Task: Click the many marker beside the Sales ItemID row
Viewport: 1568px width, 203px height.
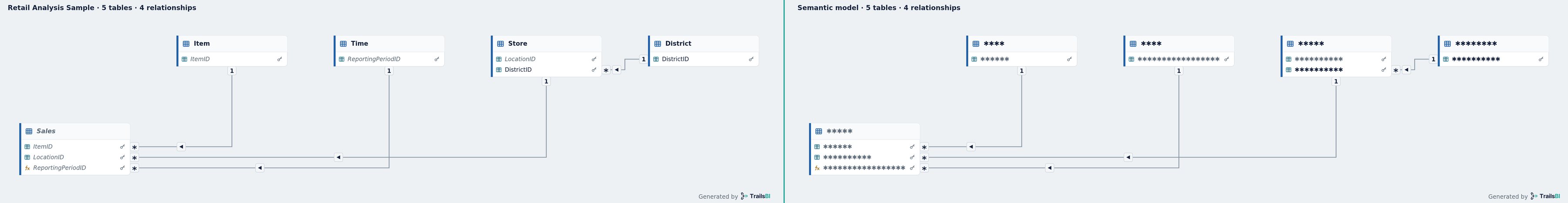Action: [135, 147]
